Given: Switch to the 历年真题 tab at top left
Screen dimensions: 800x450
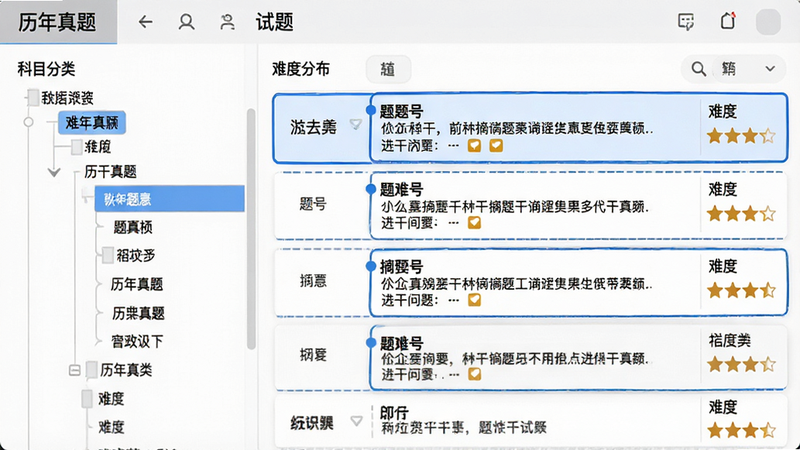Looking at the screenshot, I should pyautogui.click(x=58, y=22).
